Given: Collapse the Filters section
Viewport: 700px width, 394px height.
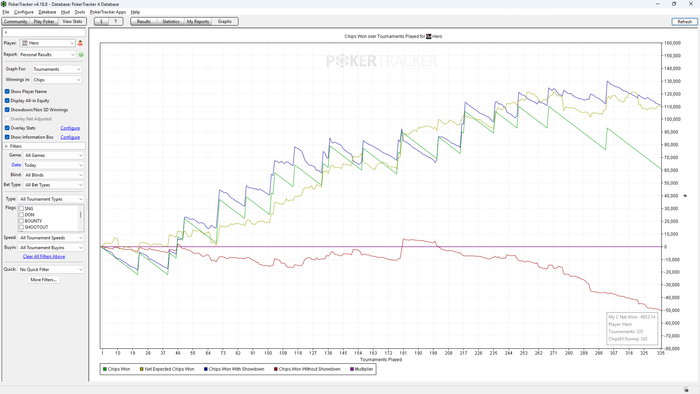Looking at the screenshot, I should 6,146.
